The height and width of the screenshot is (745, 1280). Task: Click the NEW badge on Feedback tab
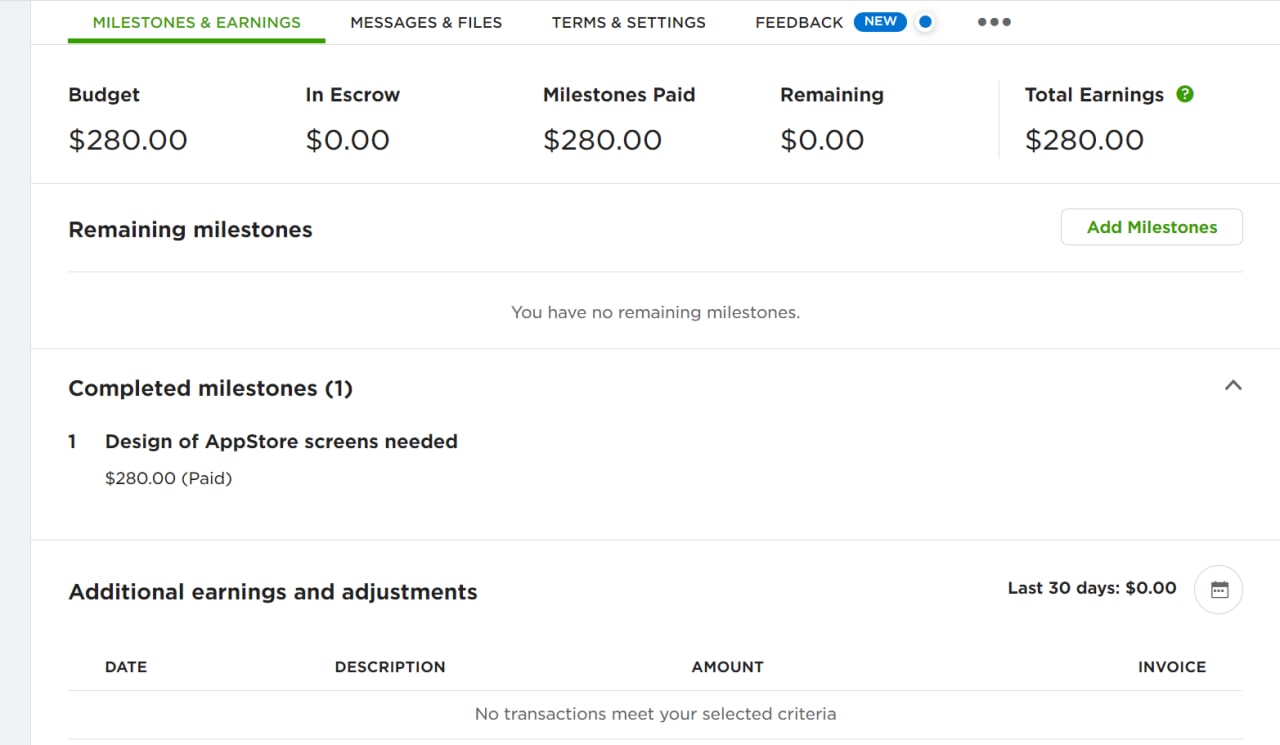pos(880,21)
